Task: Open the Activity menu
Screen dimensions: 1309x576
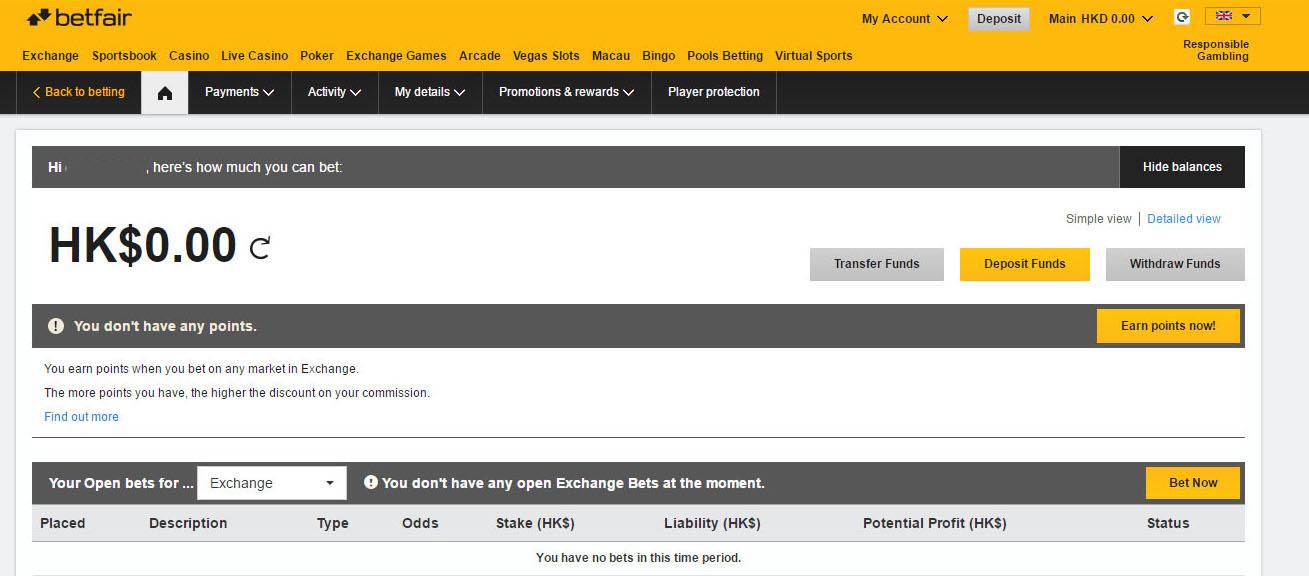Action: pos(334,92)
